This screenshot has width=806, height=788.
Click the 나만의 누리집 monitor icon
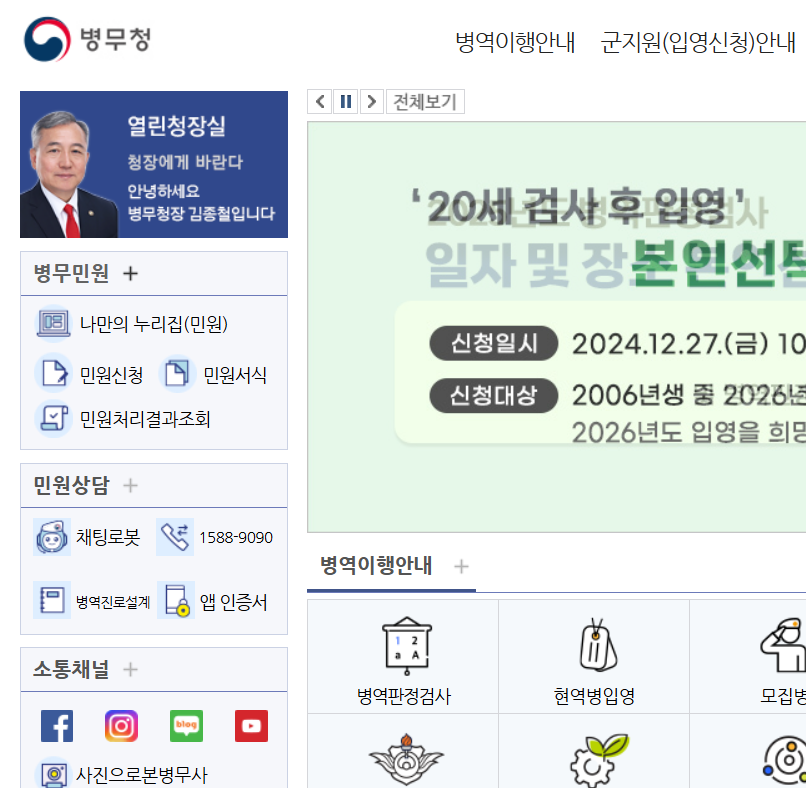53,323
